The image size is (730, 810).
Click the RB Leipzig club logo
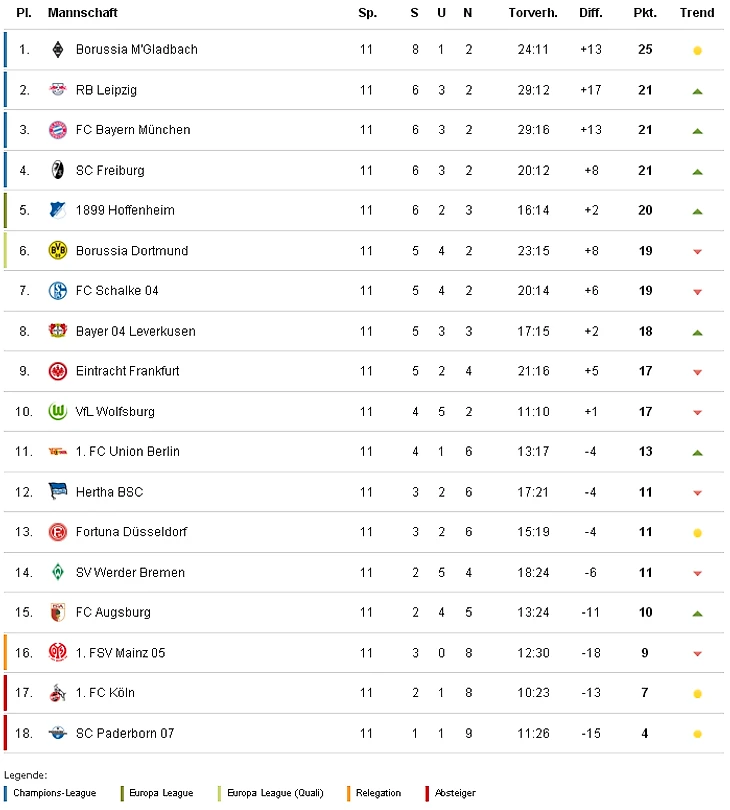pos(57,90)
